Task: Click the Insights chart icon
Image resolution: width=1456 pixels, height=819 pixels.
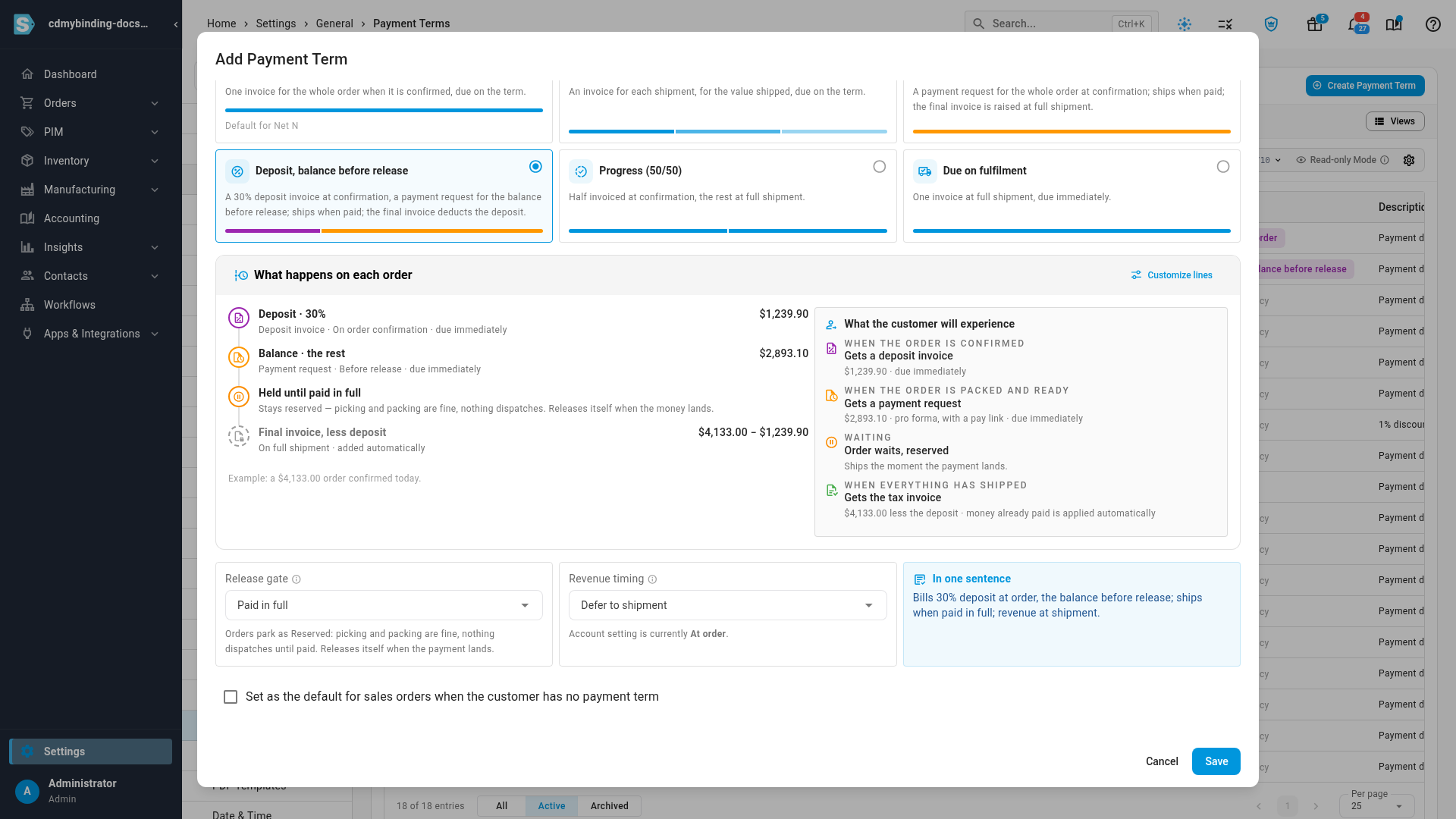Action: click(27, 247)
